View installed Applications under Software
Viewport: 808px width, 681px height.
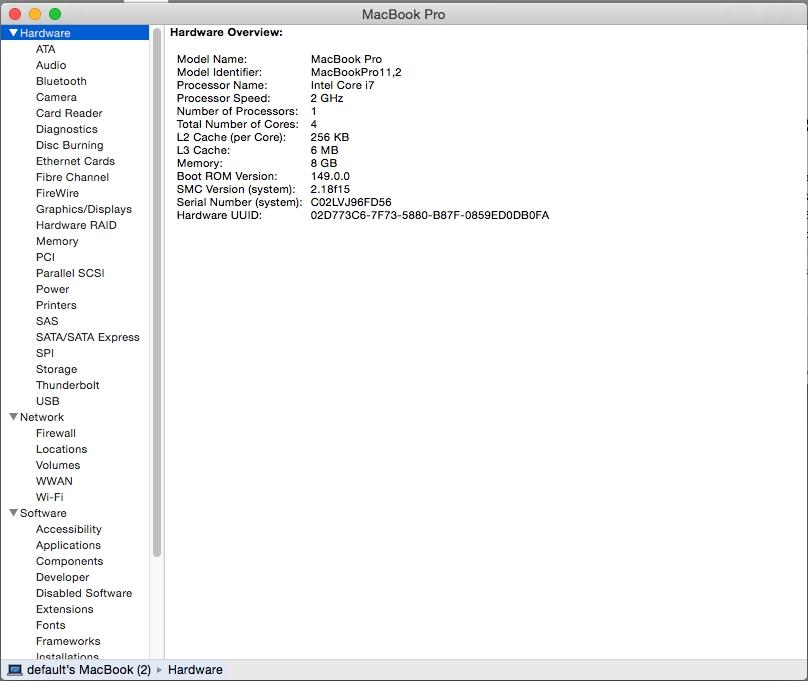point(69,545)
